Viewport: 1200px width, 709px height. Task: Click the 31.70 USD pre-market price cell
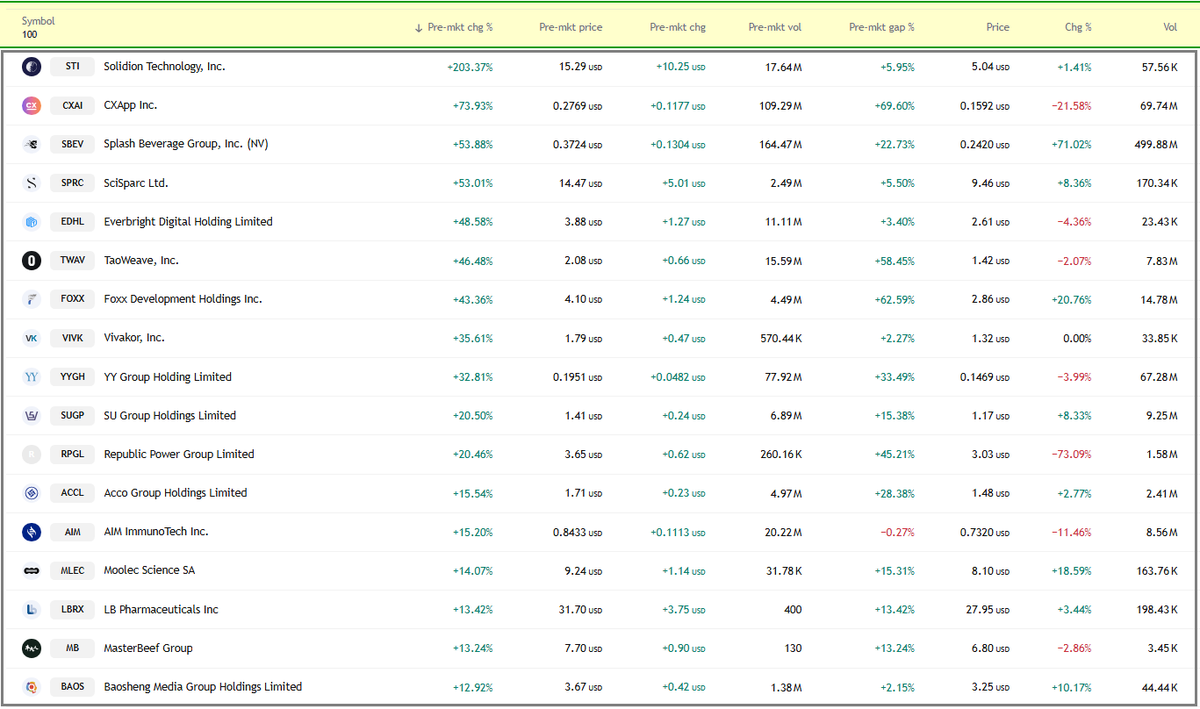pos(580,609)
